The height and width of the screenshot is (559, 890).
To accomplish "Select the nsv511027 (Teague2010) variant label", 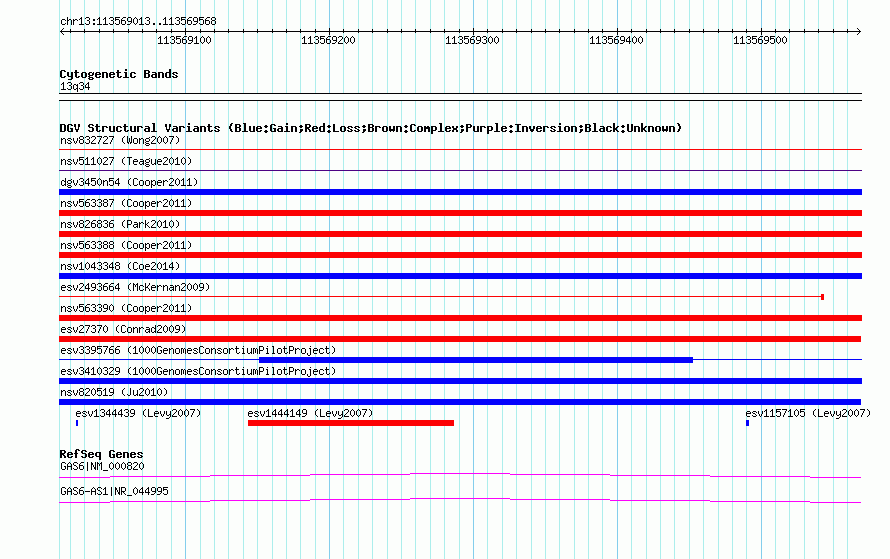I will tap(126, 161).
